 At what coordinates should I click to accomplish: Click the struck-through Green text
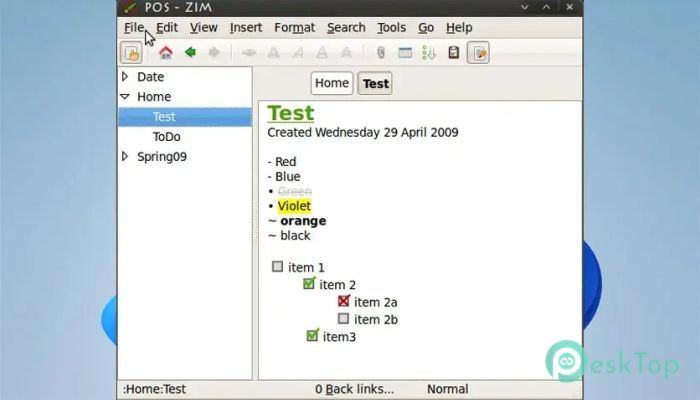coord(295,192)
